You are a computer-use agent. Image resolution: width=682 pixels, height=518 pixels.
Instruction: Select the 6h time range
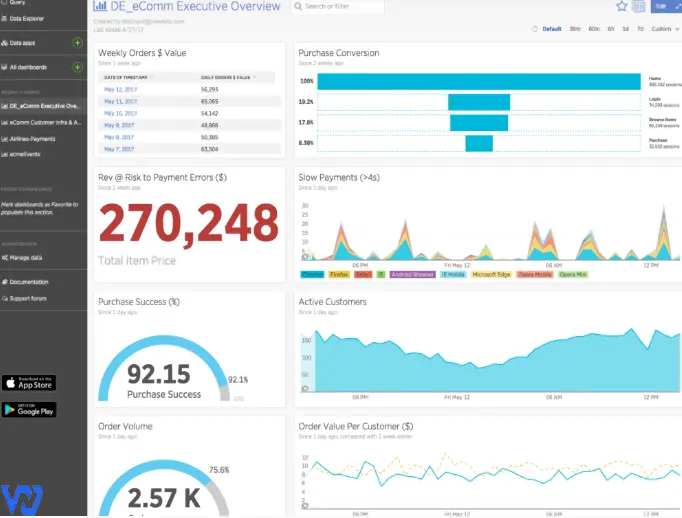(x=611, y=29)
